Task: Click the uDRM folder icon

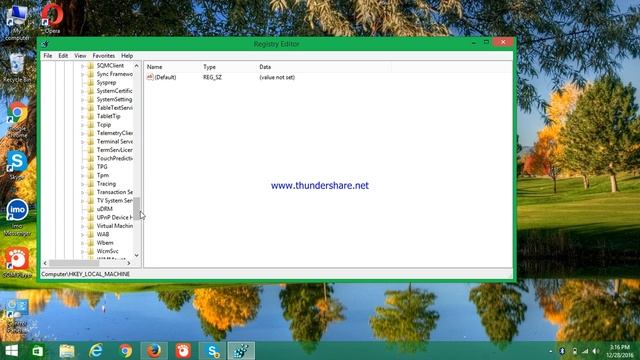Action: click(x=91, y=209)
